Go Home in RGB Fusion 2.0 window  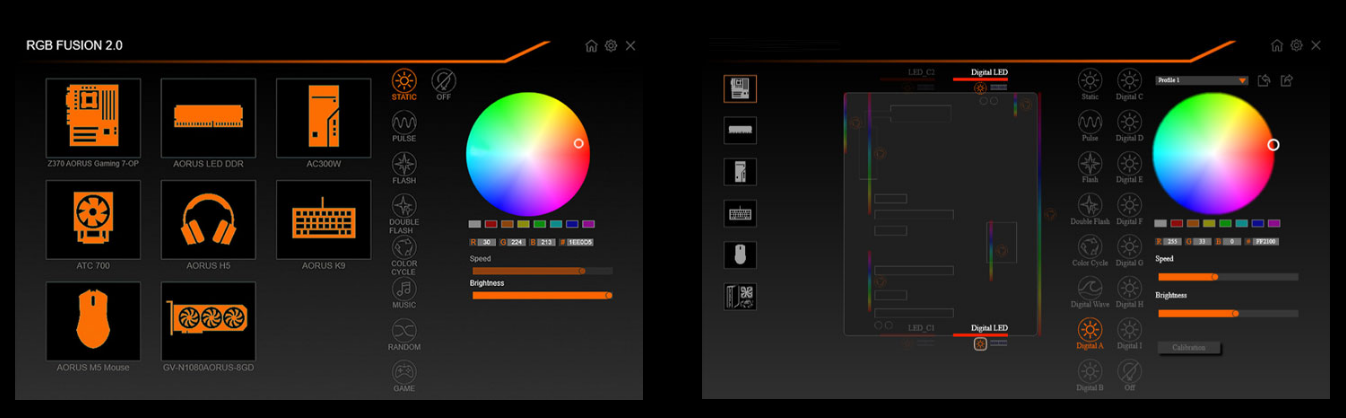(591, 46)
